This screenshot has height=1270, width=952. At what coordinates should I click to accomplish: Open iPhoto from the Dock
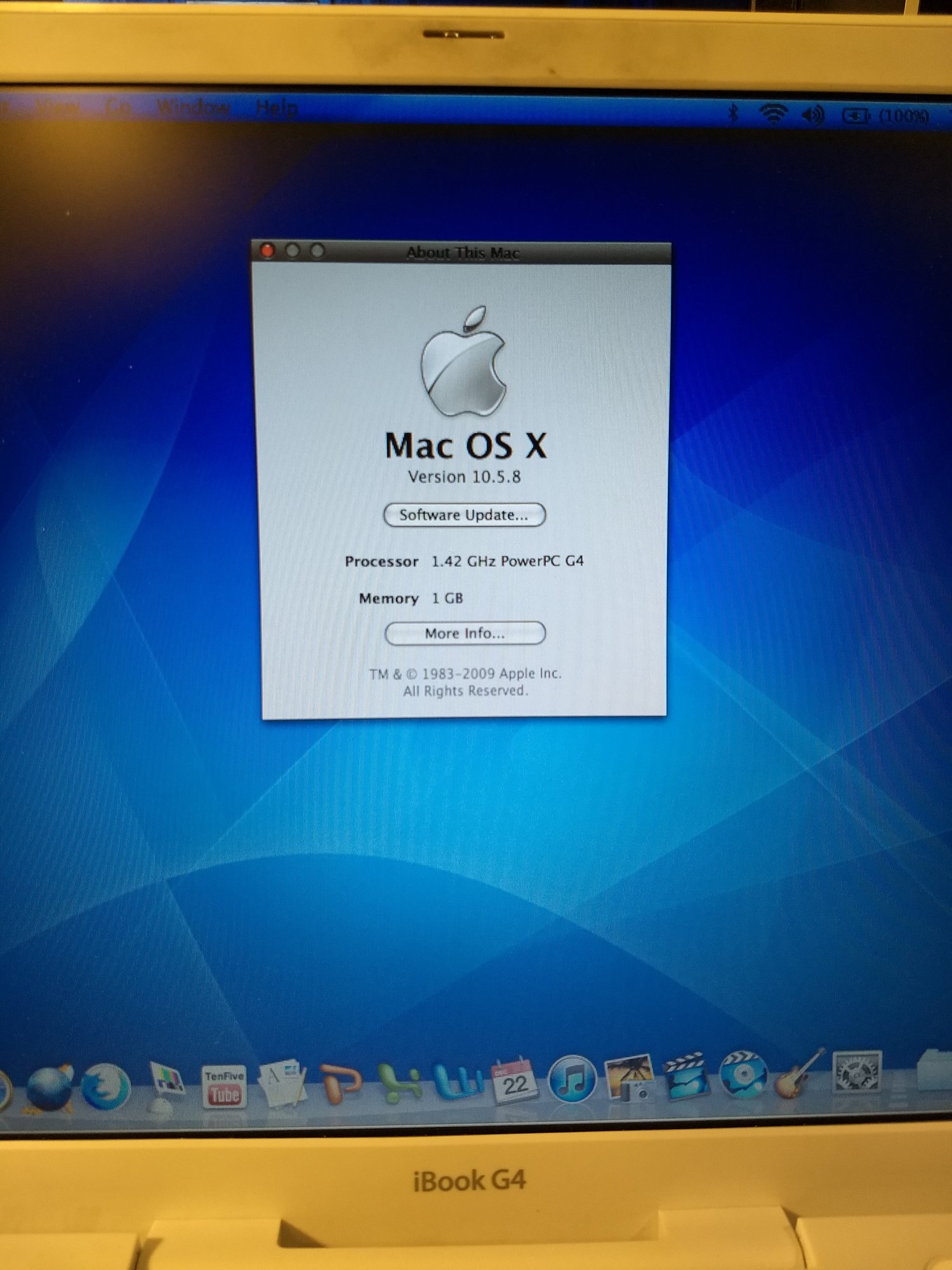(x=630, y=1077)
